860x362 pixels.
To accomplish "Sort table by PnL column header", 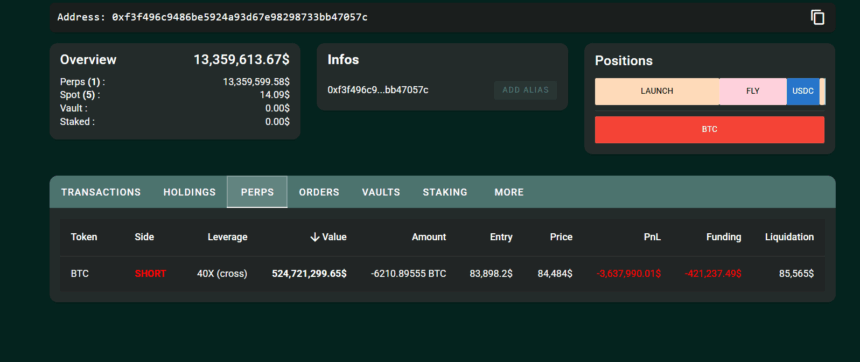I will point(652,237).
